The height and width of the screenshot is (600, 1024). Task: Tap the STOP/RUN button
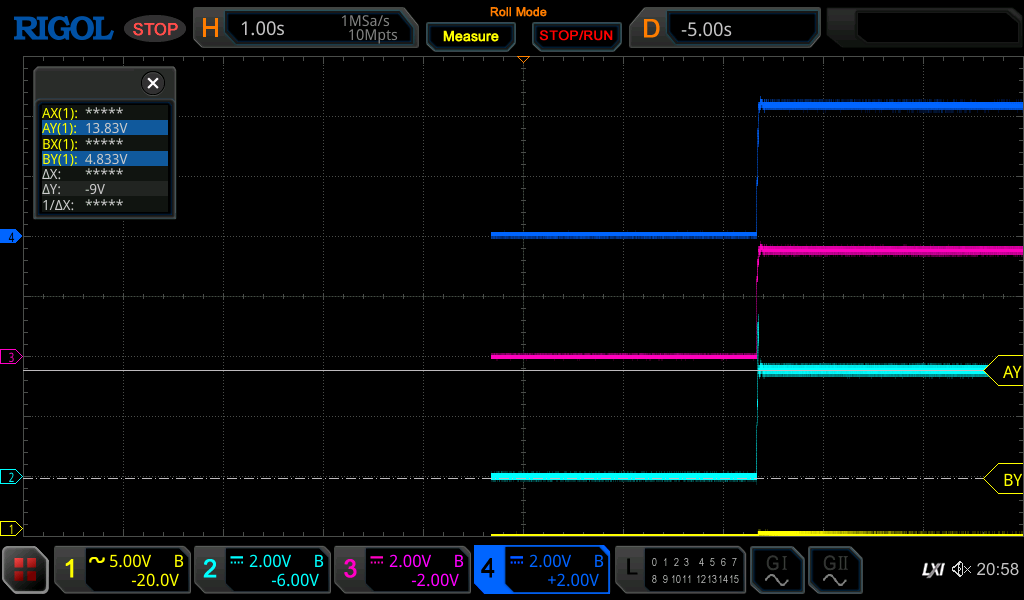pos(576,36)
